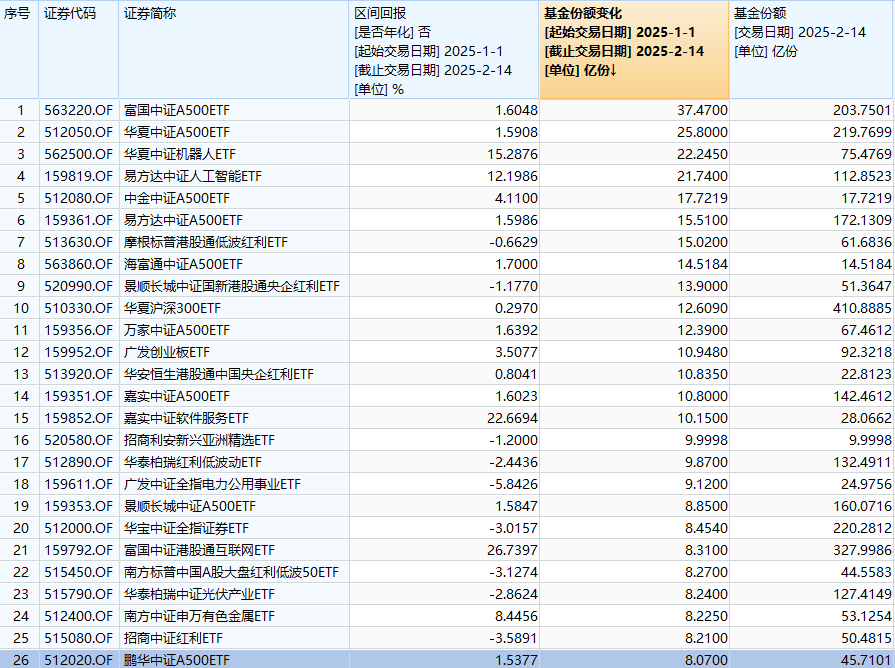Select the 基金份额 column header
Screen dimensions: 895x668
pyautogui.click(x=760, y=15)
